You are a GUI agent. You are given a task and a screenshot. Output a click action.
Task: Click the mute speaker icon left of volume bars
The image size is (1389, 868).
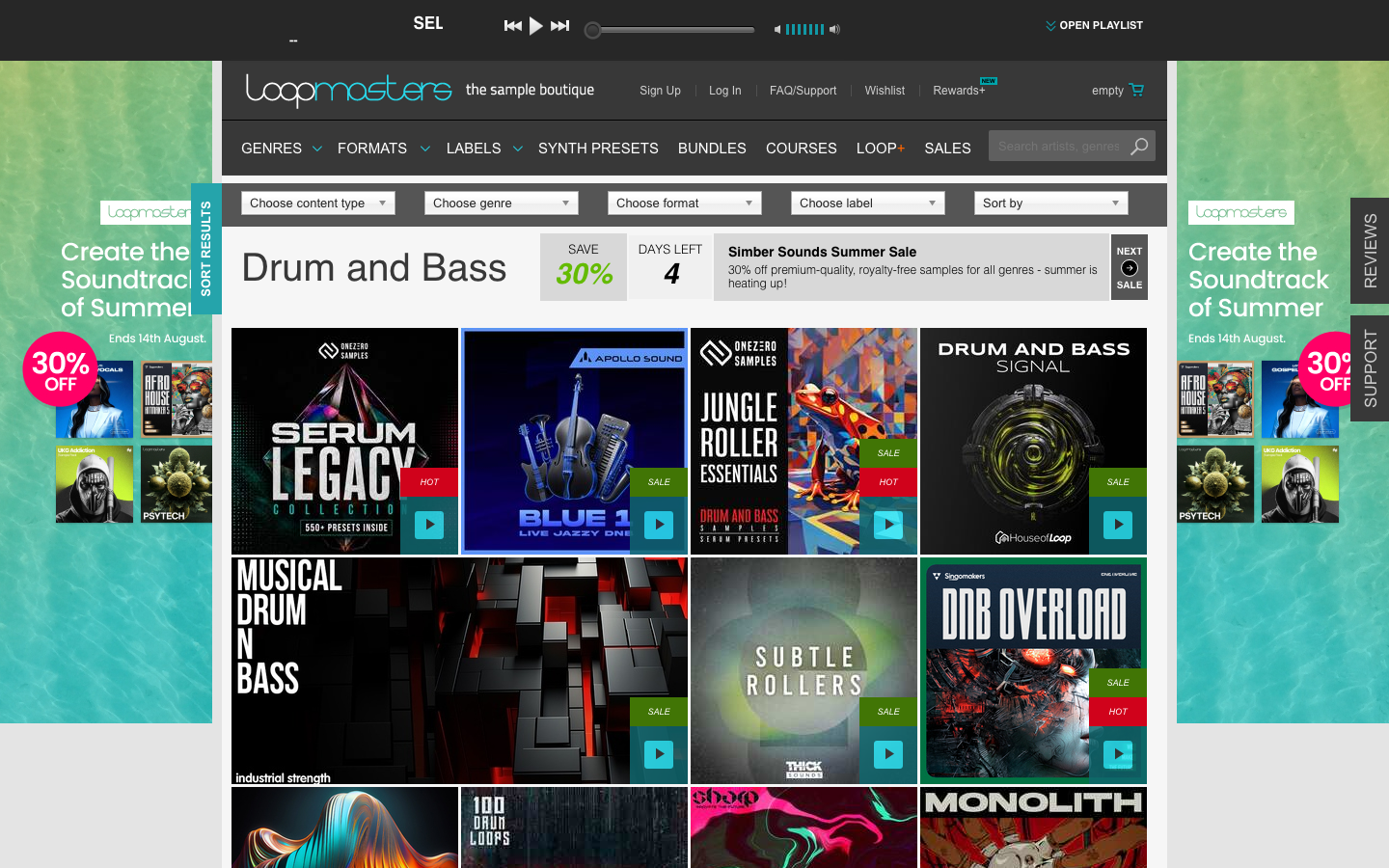(777, 29)
